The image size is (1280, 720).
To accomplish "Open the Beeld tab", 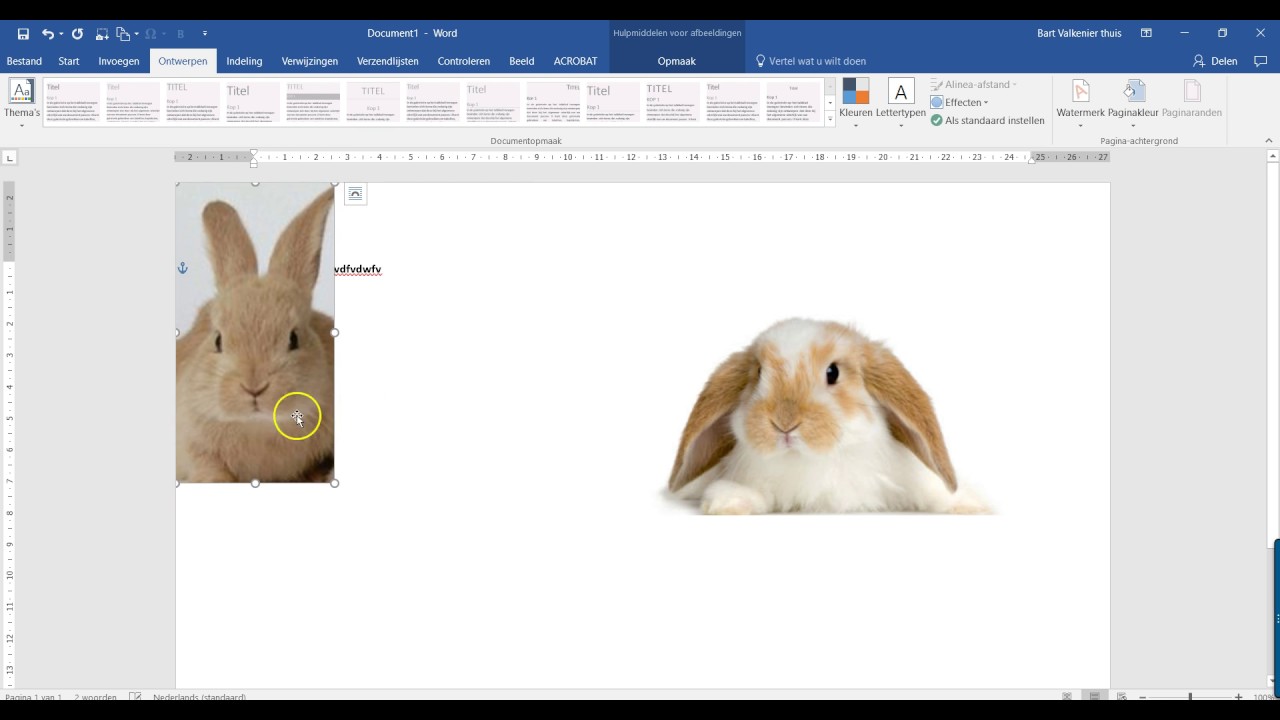I will (522, 61).
